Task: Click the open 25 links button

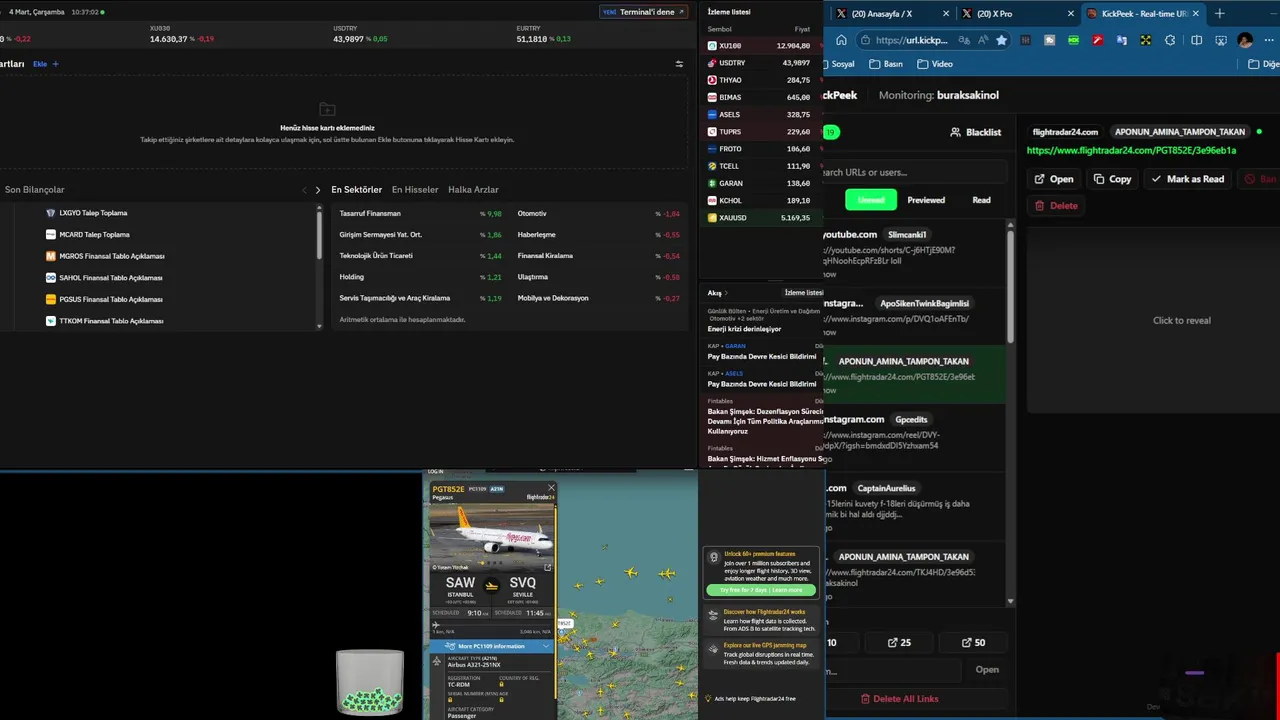Action: [x=899, y=643]
